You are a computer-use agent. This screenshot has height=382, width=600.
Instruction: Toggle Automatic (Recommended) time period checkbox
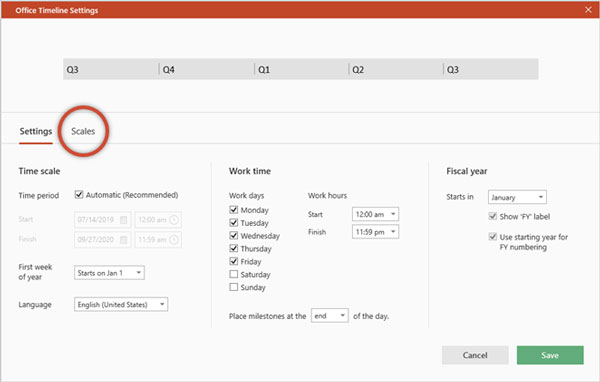point(79,194)
